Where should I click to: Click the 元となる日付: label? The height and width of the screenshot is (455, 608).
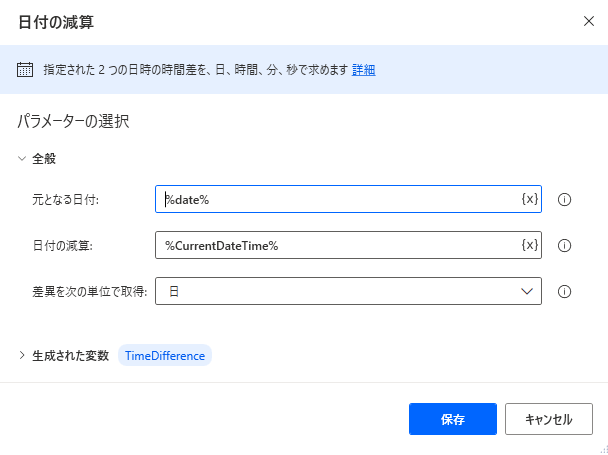pos(66,199)
